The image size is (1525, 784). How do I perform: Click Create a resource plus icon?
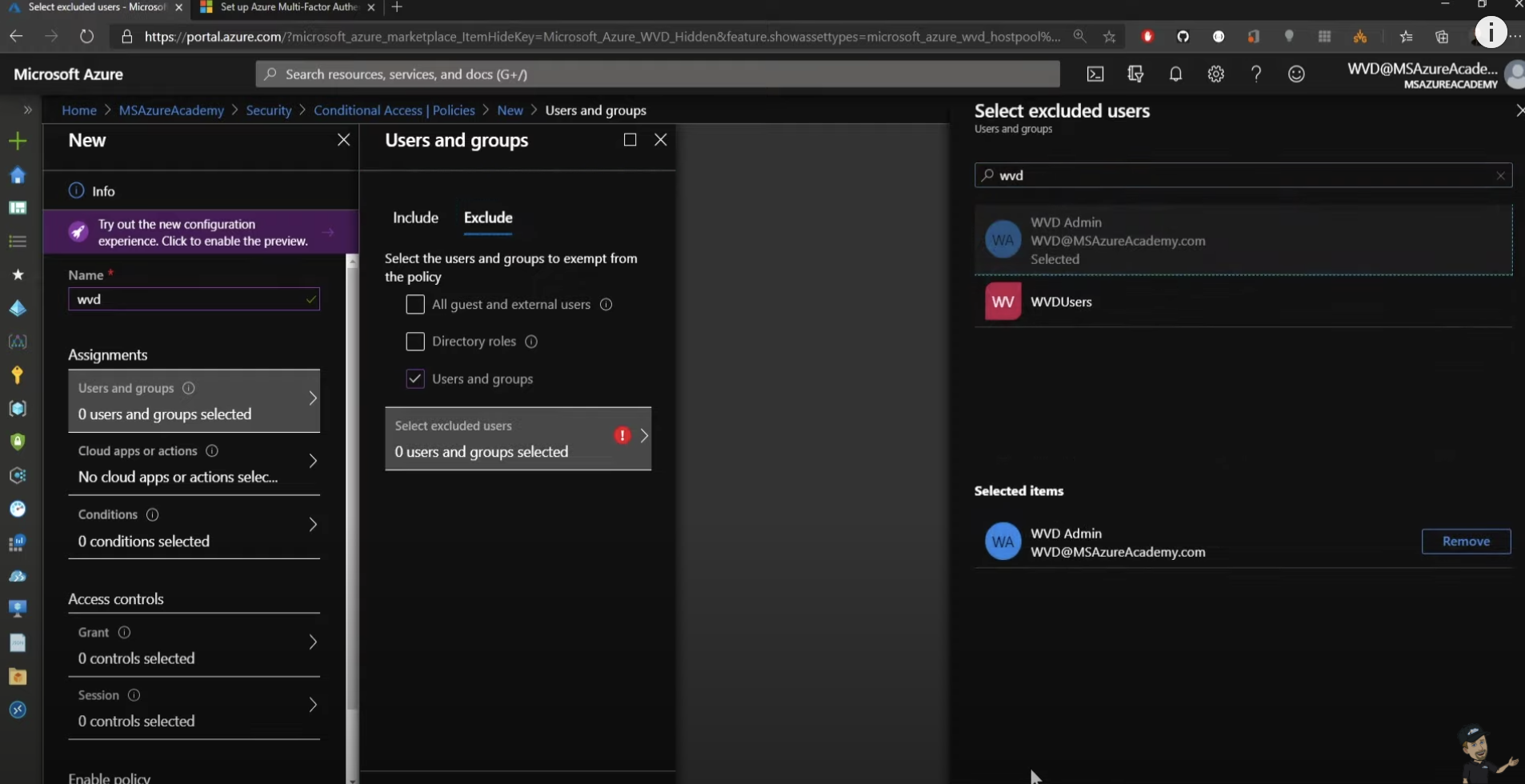coord(18,142)
